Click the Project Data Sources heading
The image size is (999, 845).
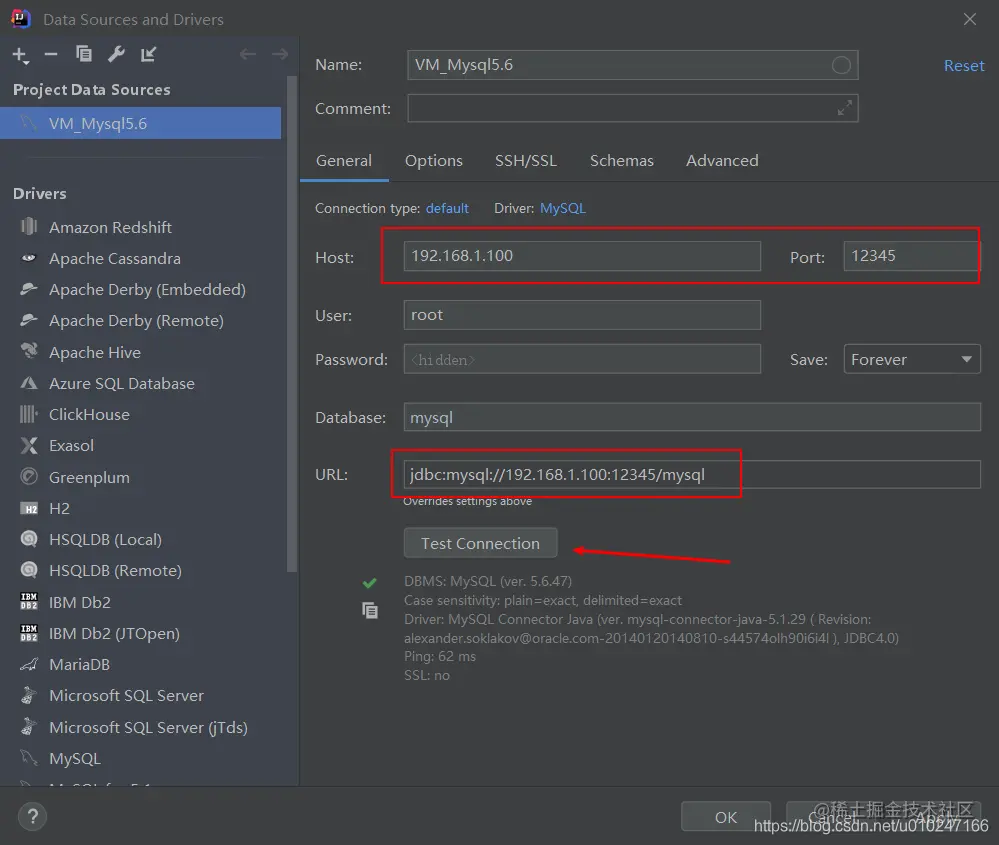92,90
